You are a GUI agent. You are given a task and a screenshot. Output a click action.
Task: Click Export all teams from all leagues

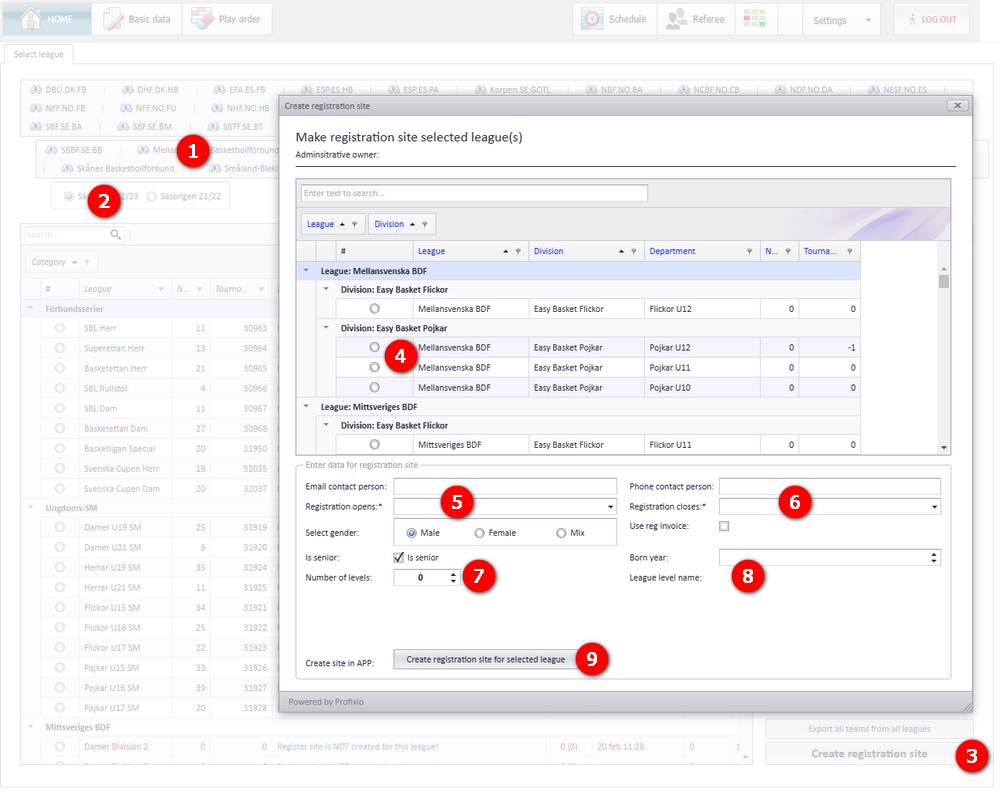[869, 729]
